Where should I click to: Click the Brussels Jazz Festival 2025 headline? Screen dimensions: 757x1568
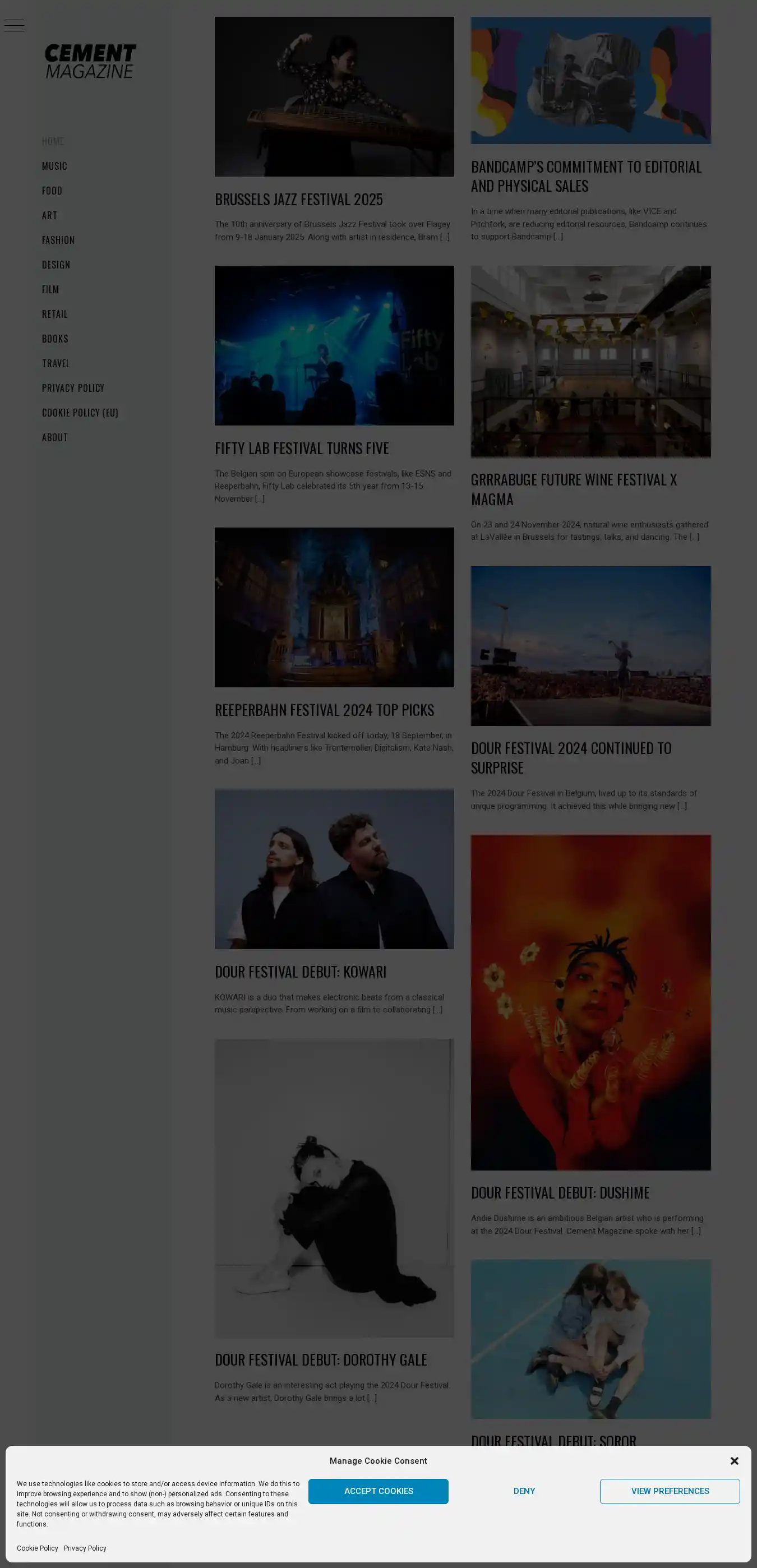[298, 199]
